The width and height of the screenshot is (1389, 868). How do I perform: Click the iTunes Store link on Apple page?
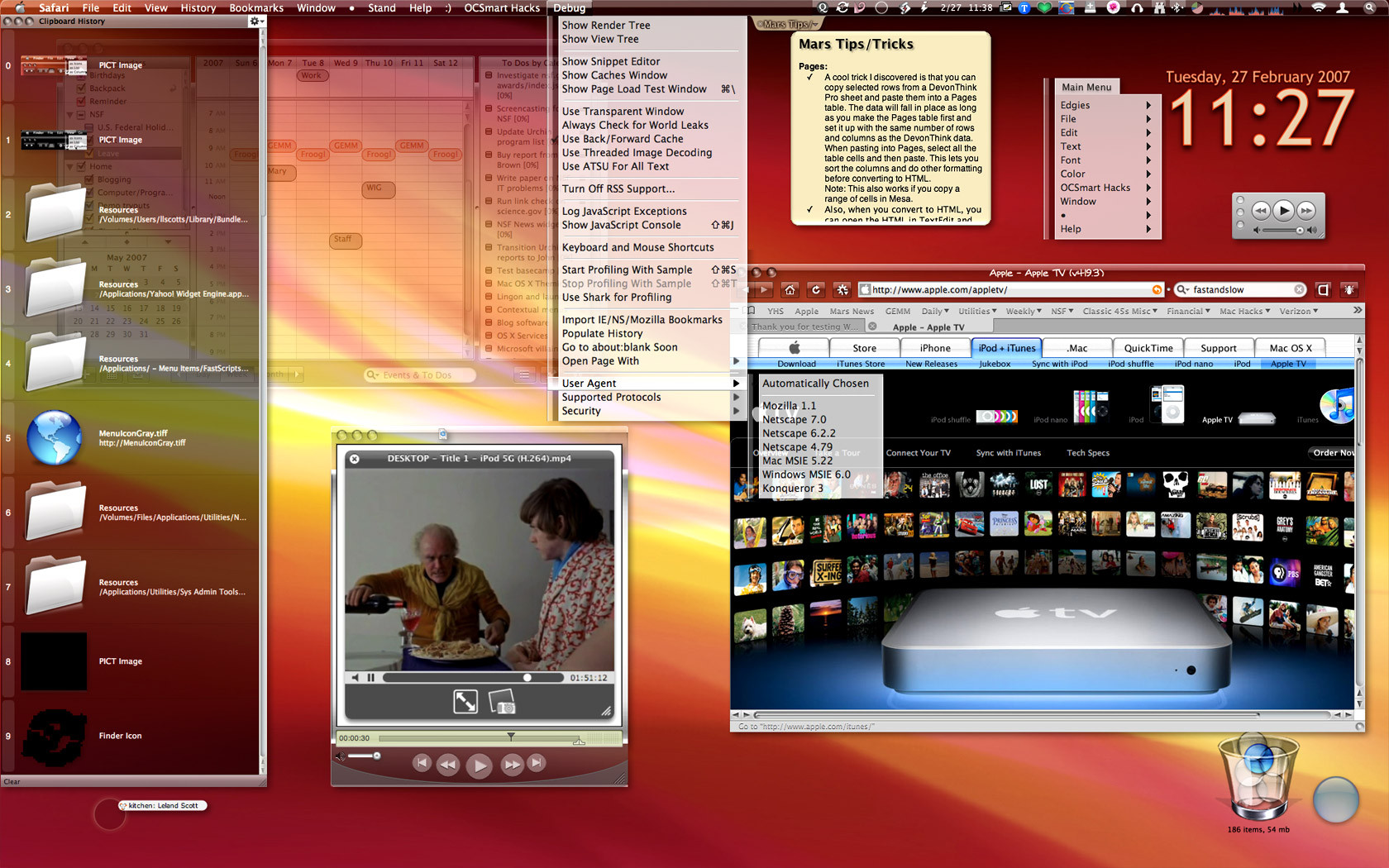(x=861, y=364)
